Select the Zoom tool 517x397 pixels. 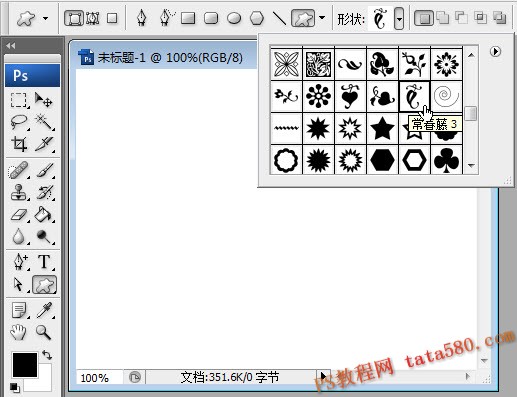click(x=44, y=332)
